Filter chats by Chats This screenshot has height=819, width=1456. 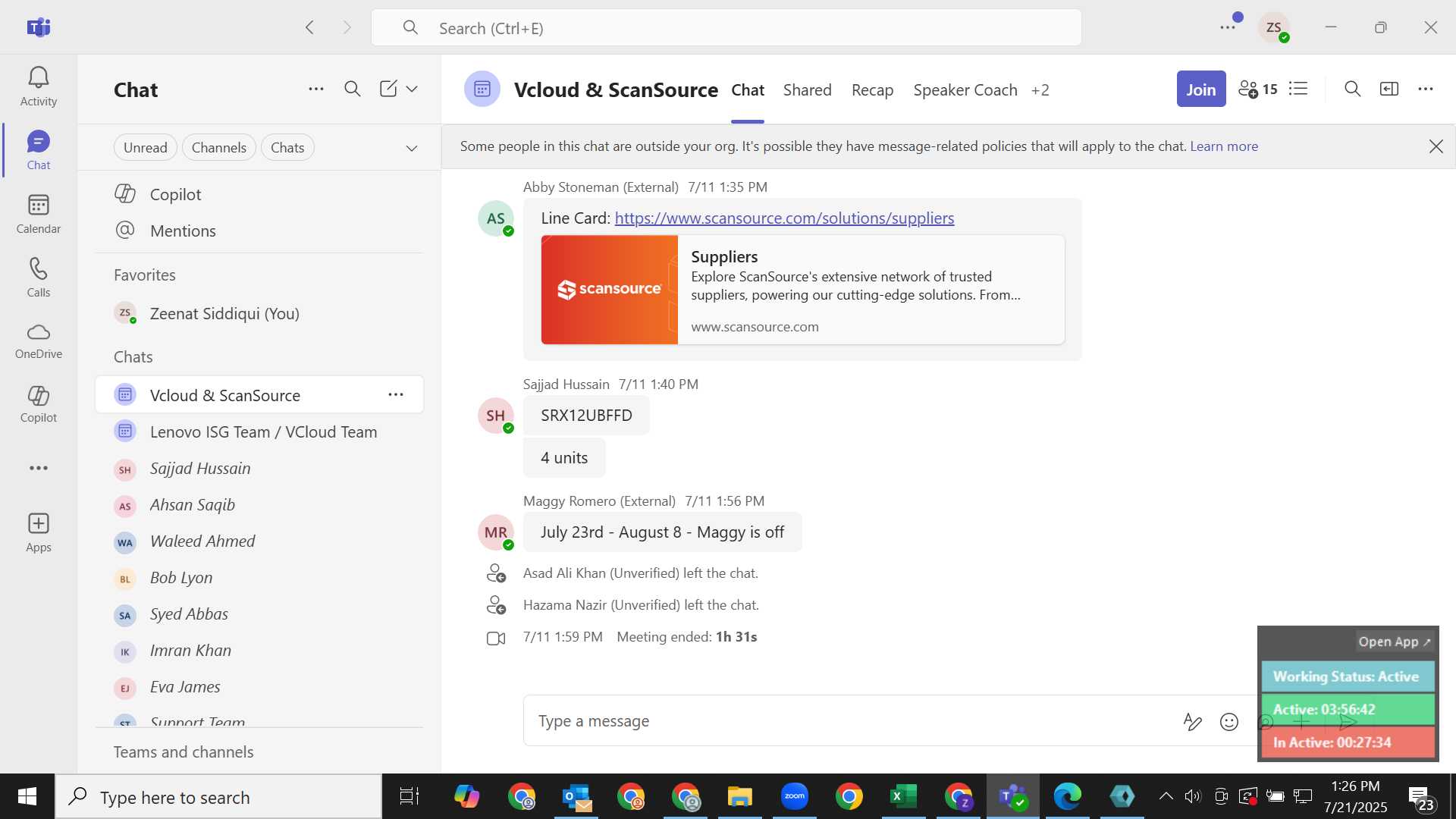click(x=287, y=148)
